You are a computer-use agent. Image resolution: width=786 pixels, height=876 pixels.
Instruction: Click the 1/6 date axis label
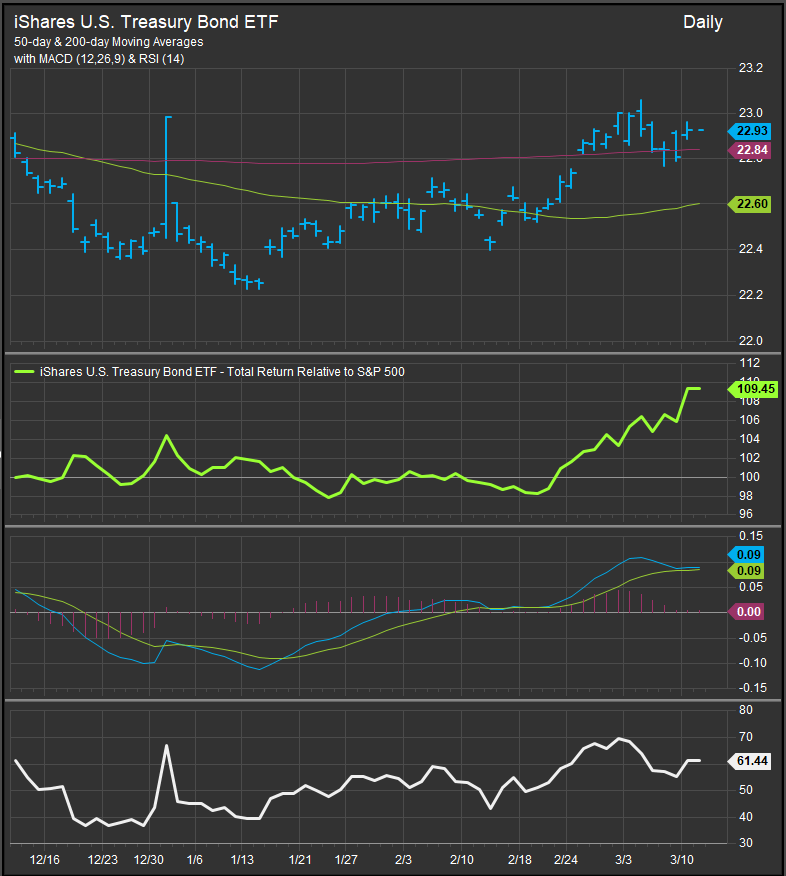195,859
